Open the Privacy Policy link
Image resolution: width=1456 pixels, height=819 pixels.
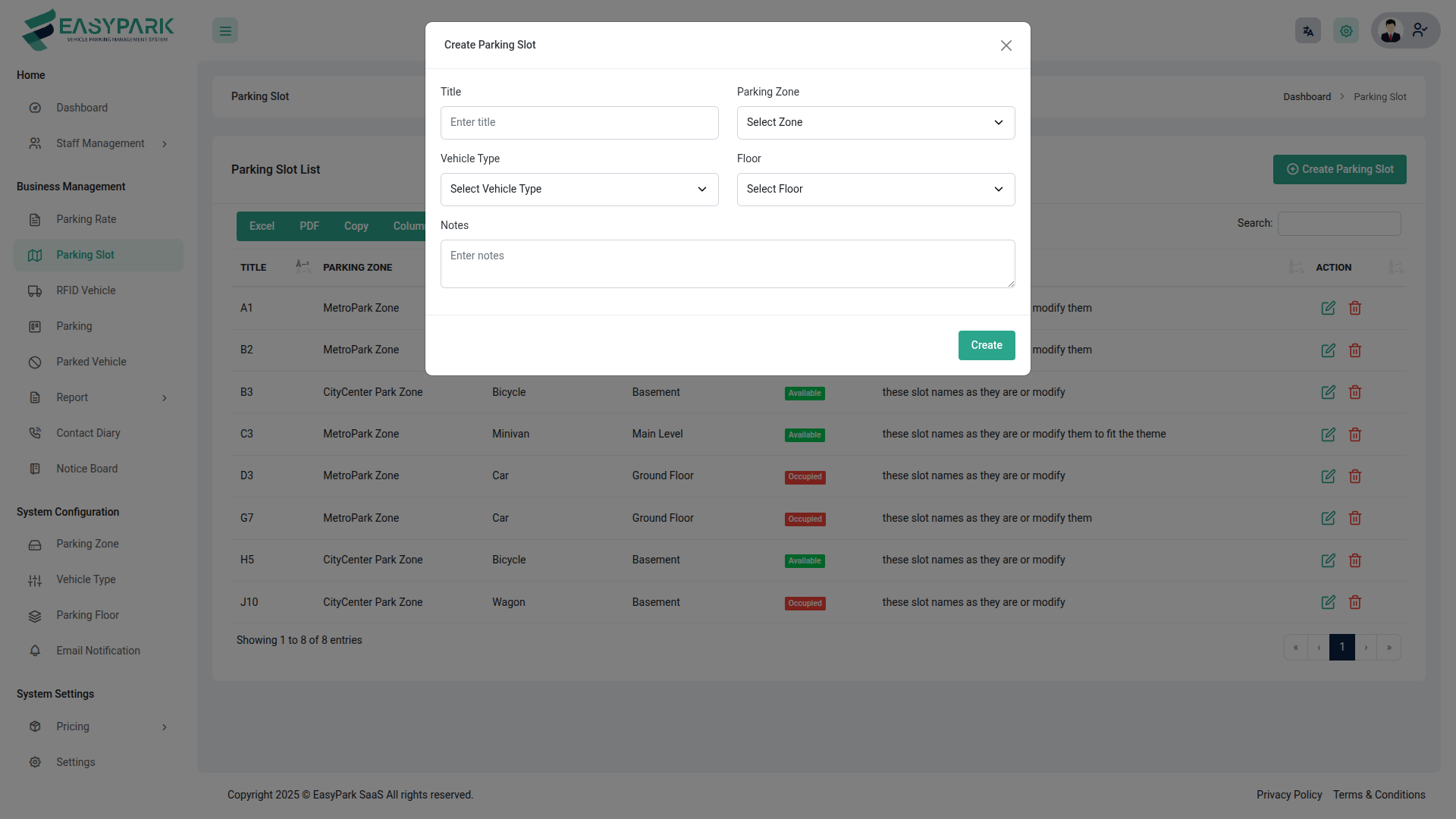1289,795
